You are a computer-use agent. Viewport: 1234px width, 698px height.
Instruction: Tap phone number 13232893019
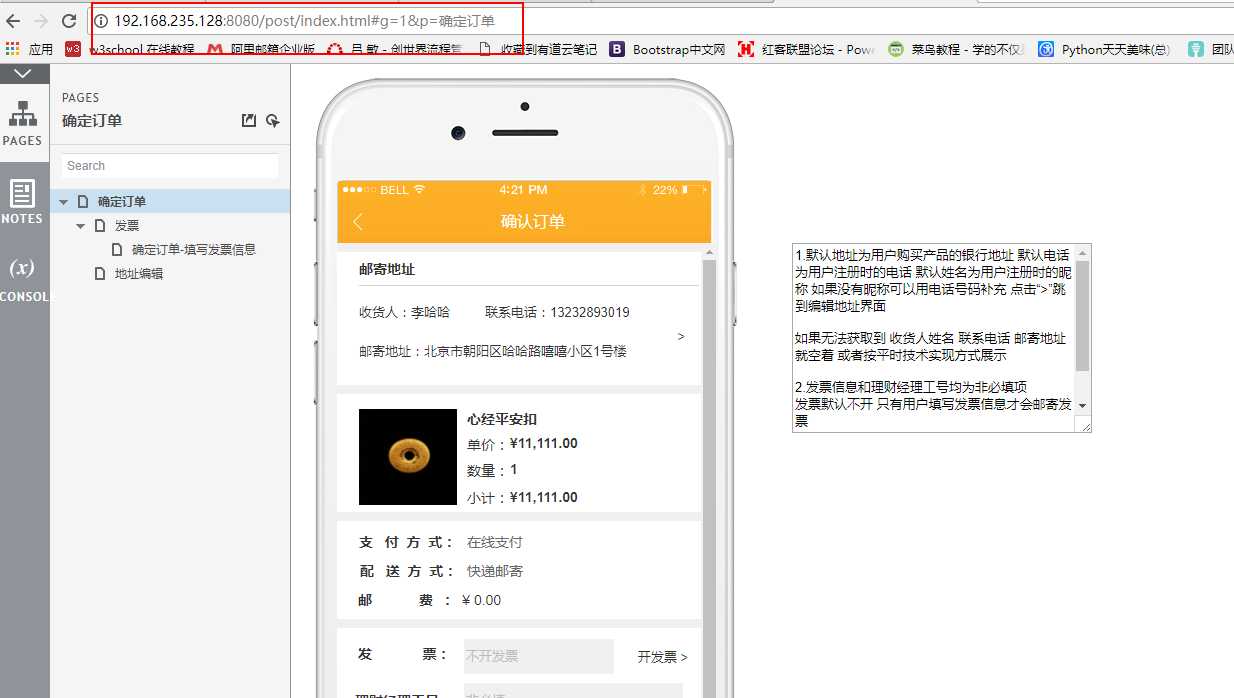click(x=590, y=312)
